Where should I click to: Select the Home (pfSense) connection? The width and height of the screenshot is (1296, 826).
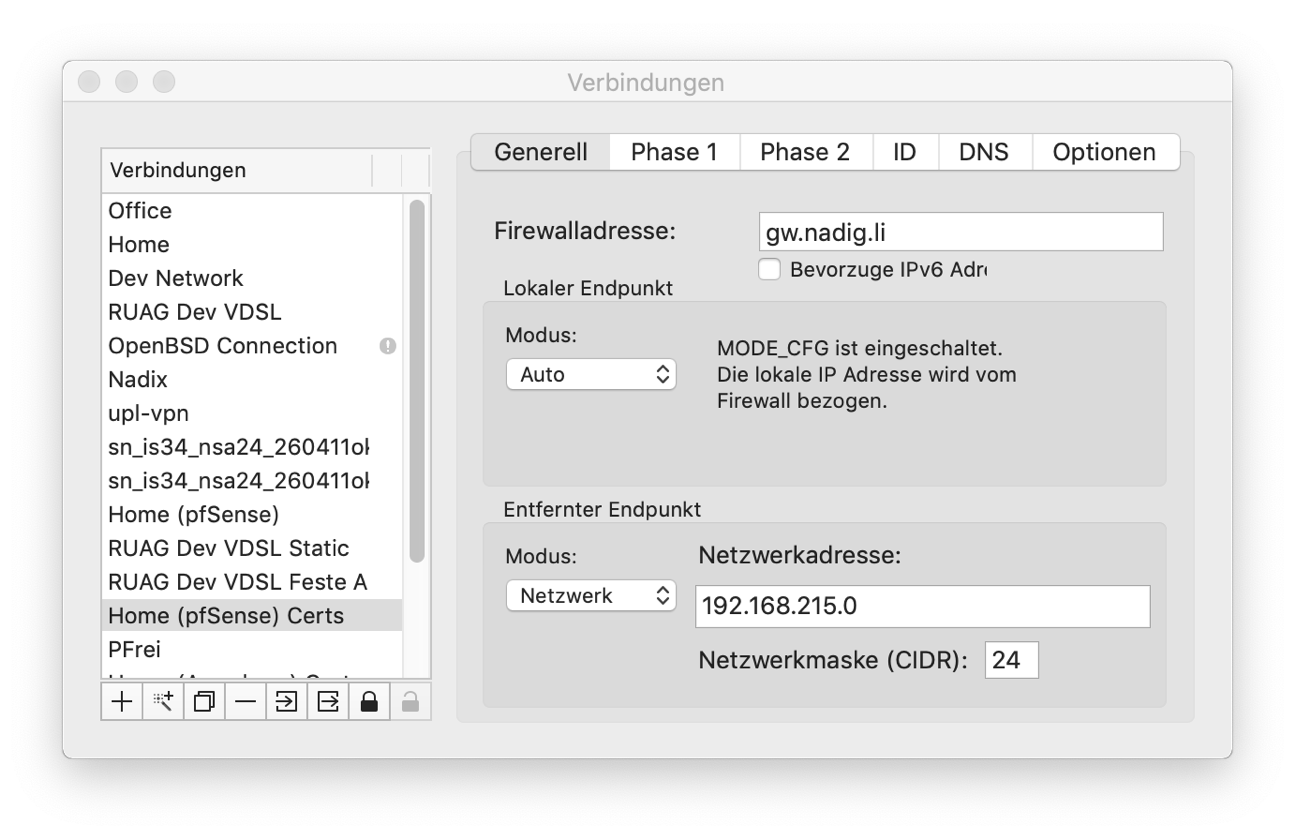(x=193, y=514)
